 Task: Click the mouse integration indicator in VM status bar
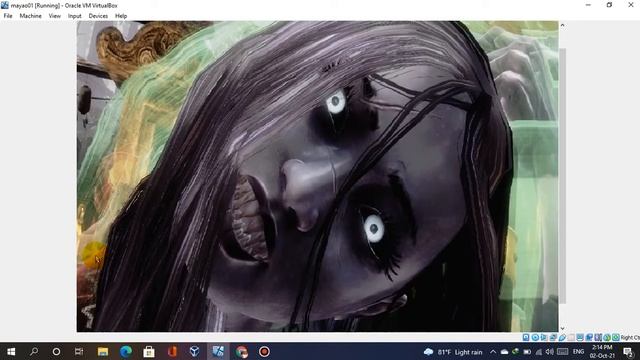pyautogui.click(x=607, y=337)
